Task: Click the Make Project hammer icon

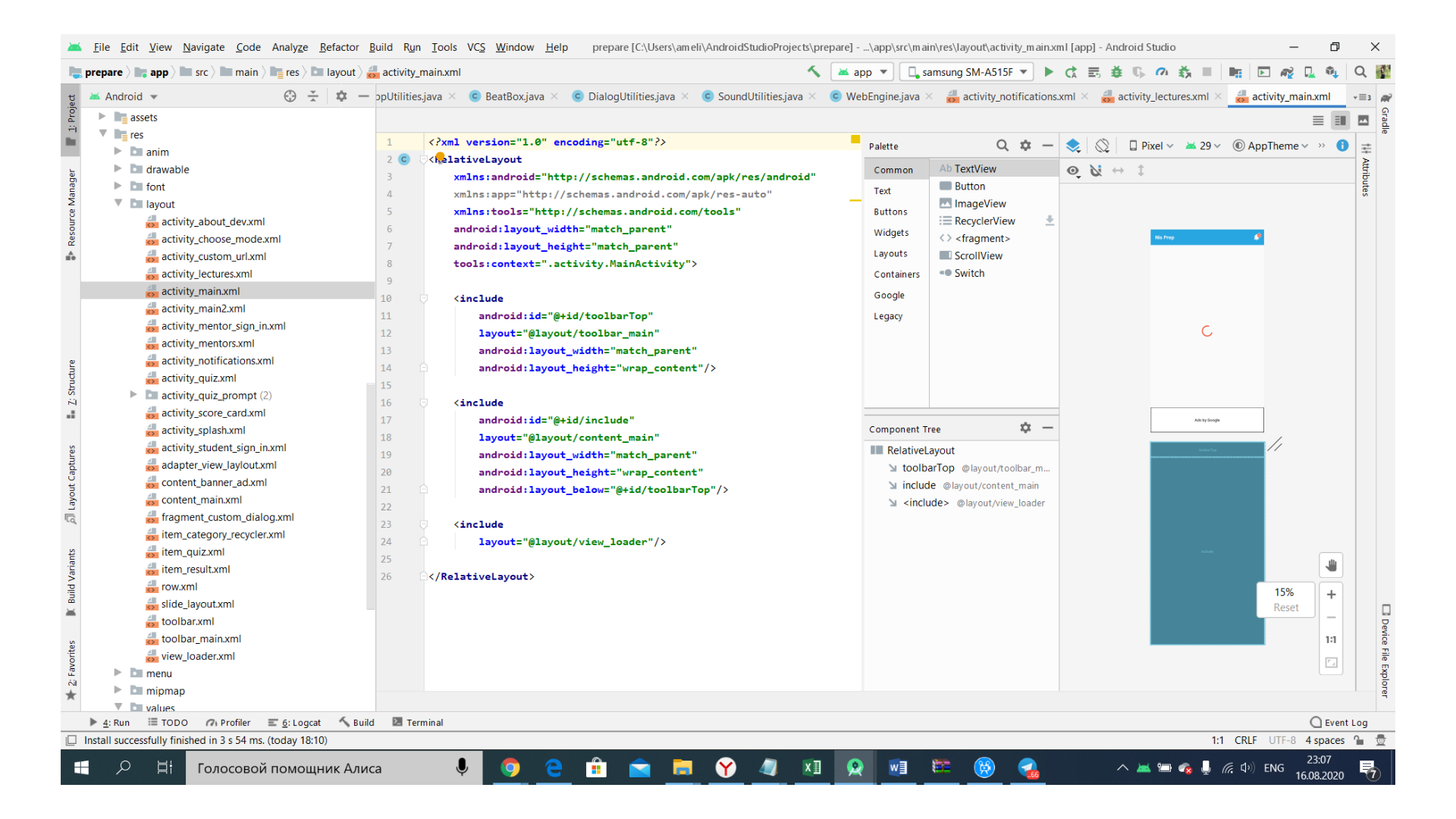Action: 814,72
